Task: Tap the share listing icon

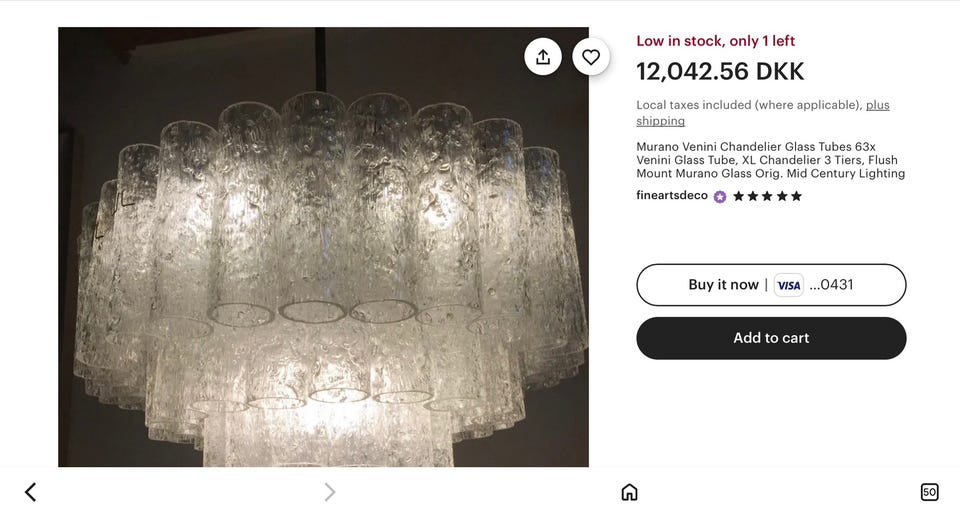Action: 543,57
